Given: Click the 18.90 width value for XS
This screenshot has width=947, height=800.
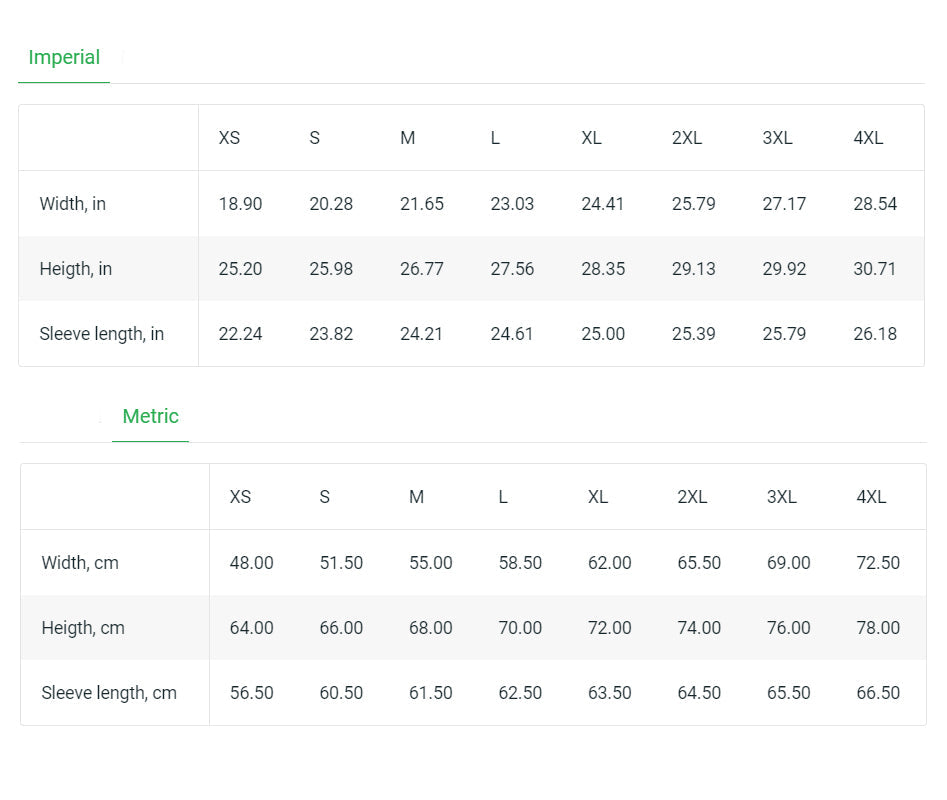Looking at the screenshot, I should 240,204.
